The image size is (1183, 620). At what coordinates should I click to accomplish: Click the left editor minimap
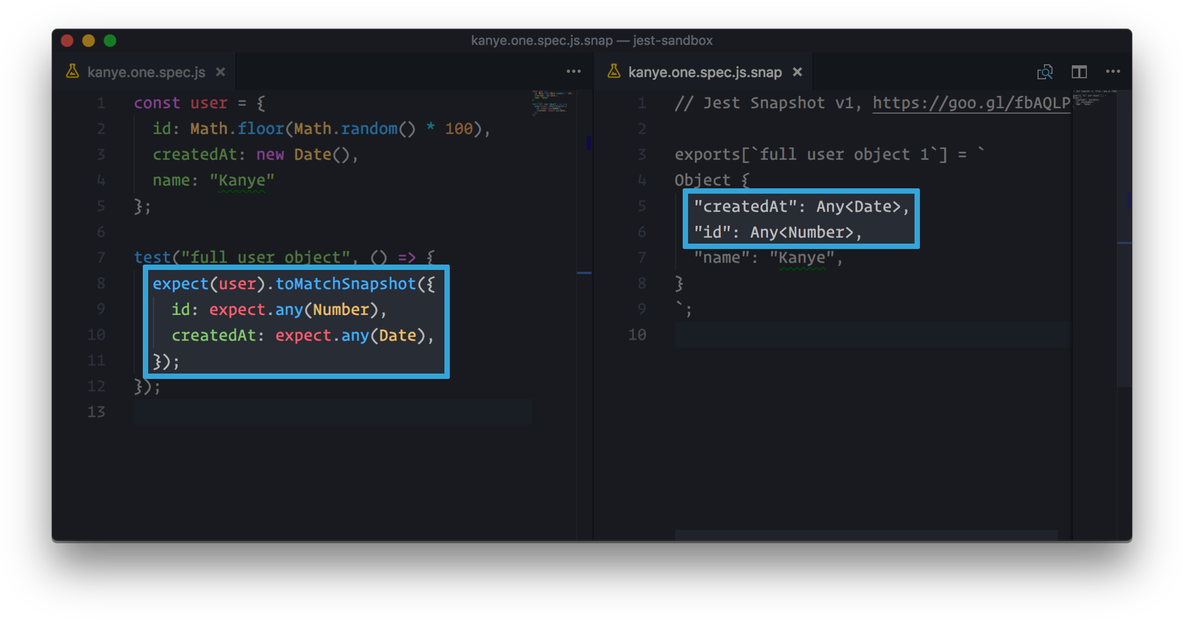pos(551,102)
